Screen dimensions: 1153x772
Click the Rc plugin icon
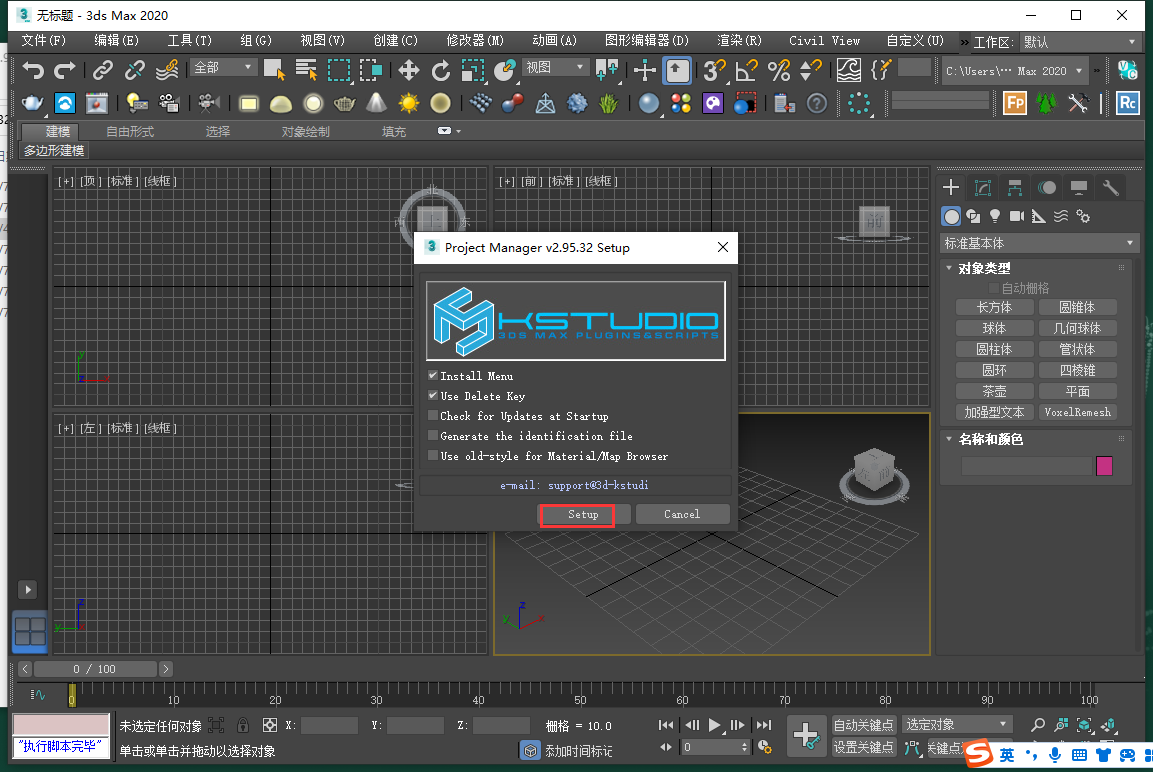1127,103
